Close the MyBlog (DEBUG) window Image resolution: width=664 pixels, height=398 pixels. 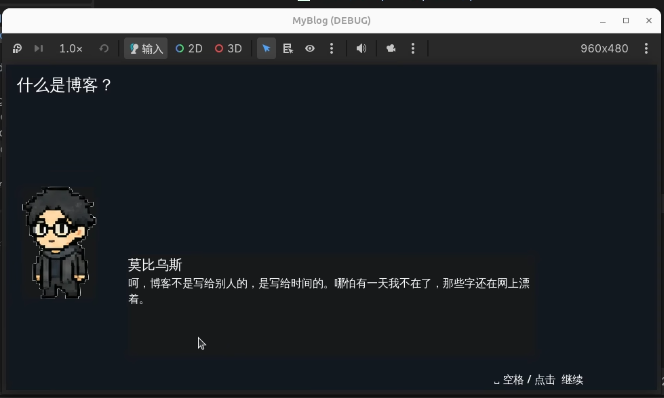[x=649, y=21]
